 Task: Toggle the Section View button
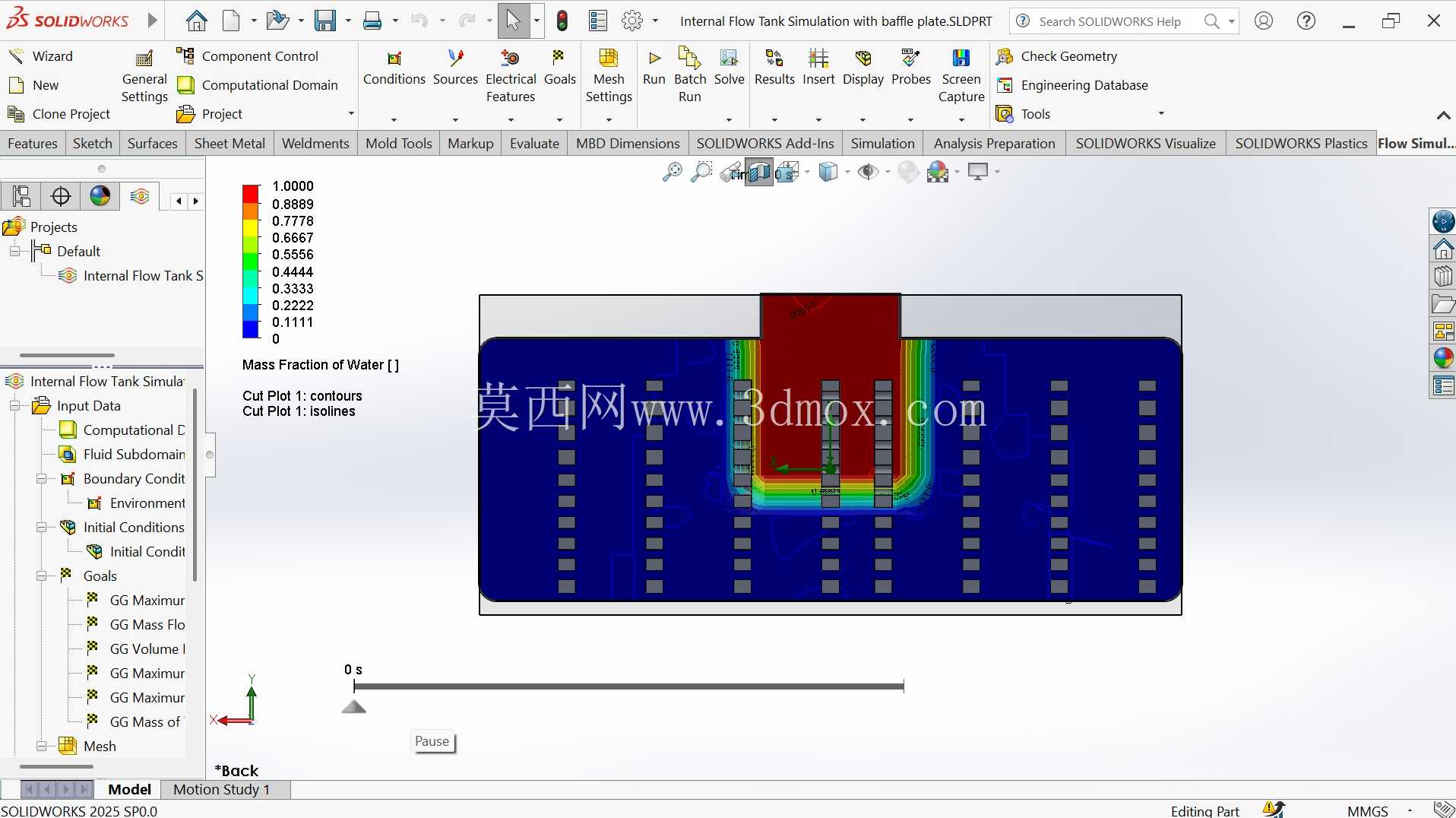tap(758, 173)
